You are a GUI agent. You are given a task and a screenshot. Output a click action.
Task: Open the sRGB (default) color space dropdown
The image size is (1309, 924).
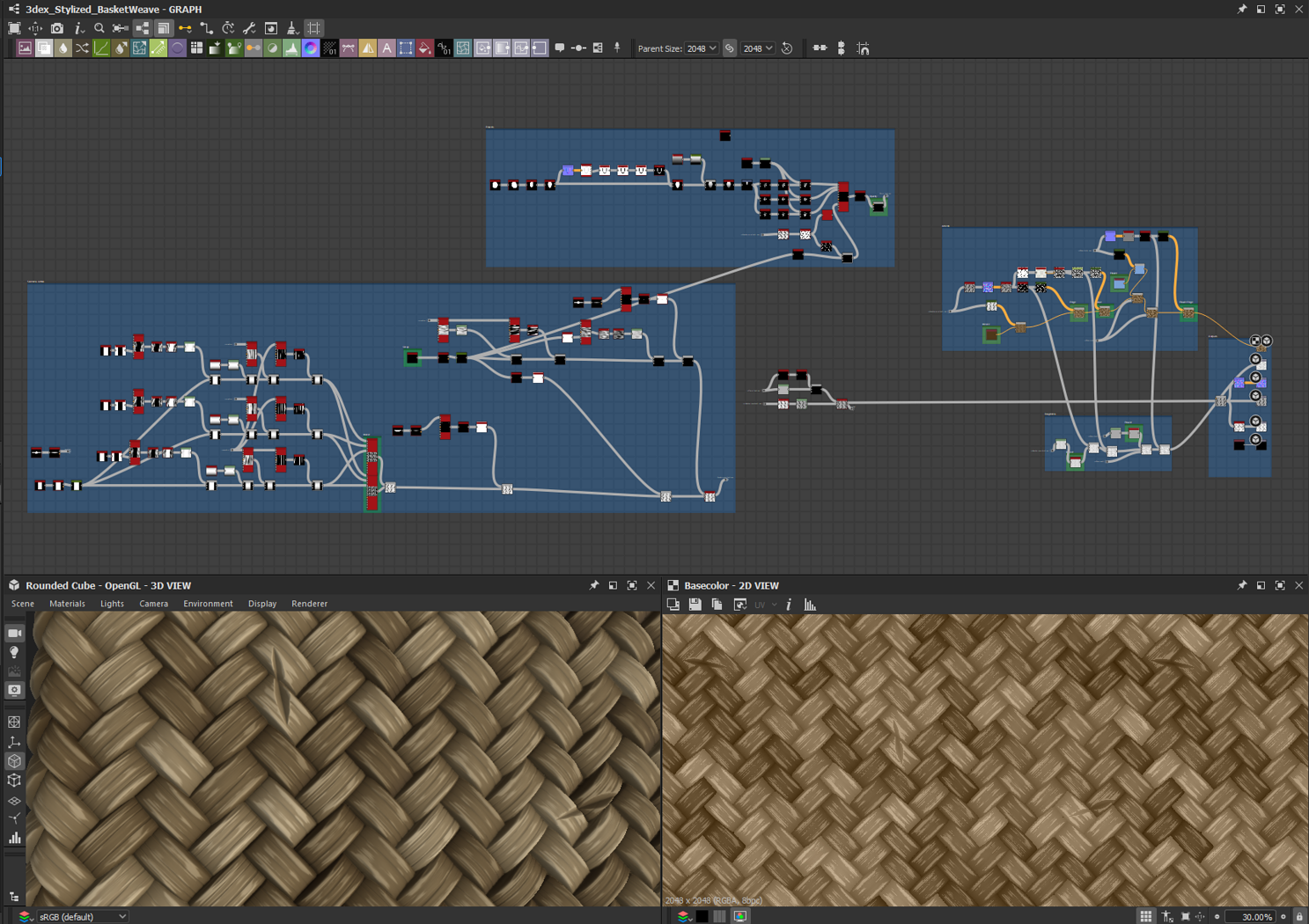point(81,916)
